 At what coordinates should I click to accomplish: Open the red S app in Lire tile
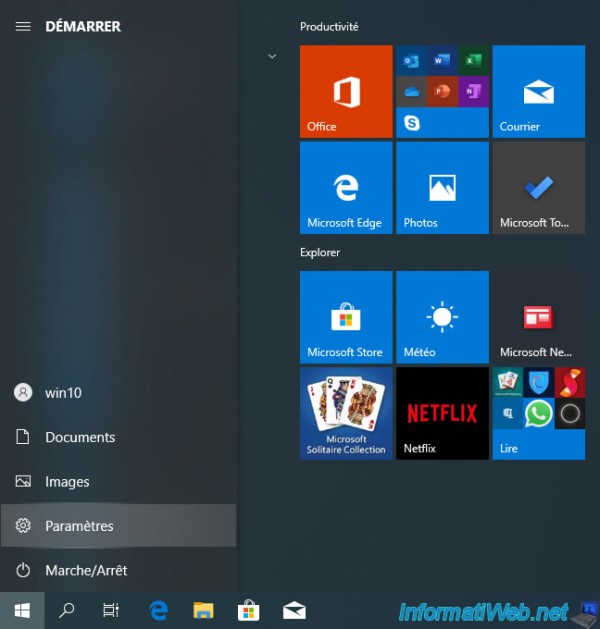click(570, 383)
